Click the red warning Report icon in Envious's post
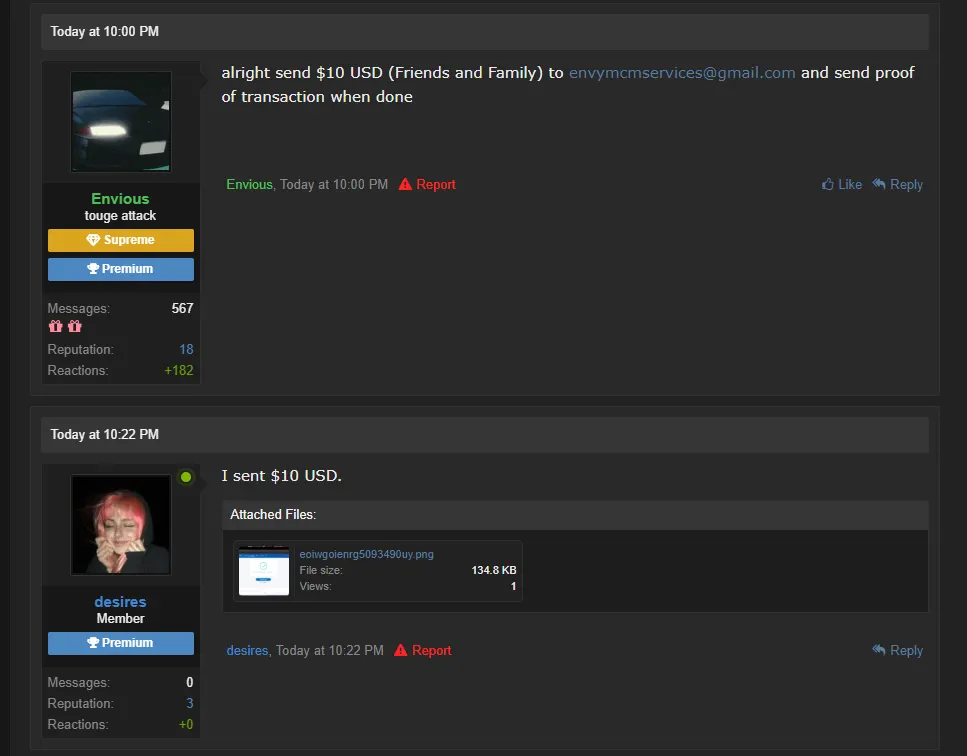The image size is (967, 756). coord(405,184)
